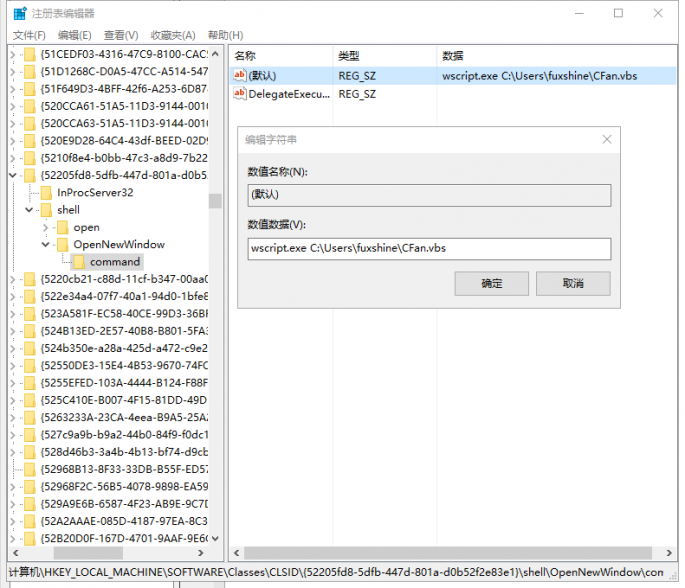Click folder icon of {523A581F-EC58-40CE key

click(x=29, y=314)
